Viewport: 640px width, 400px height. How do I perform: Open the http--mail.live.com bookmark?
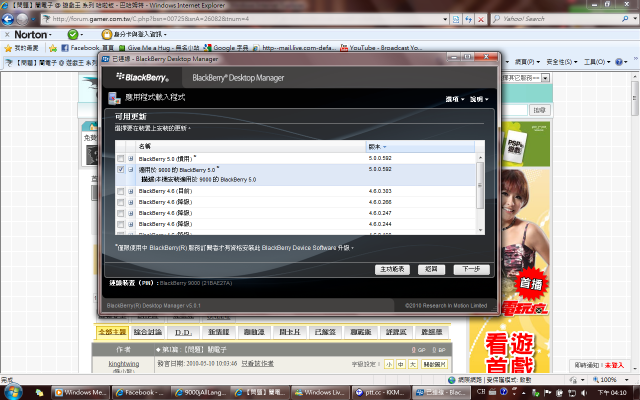click(294, 48)
